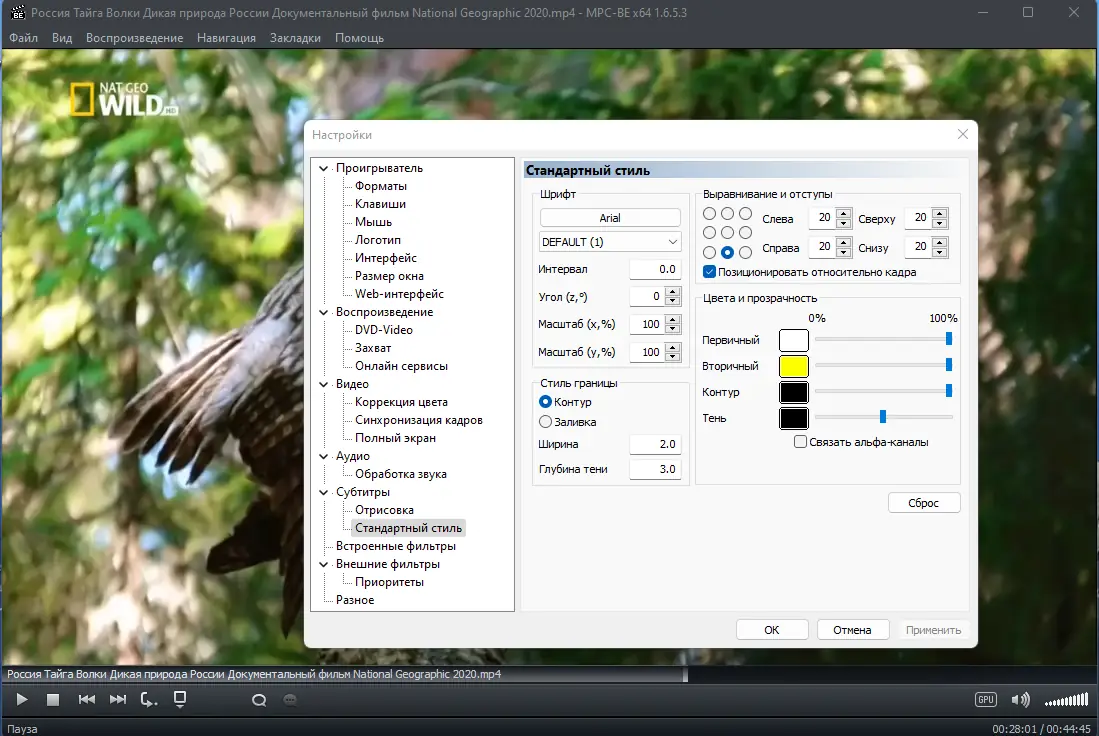Screen dimensions: 1099x736
Task: Click the Ширина input field
Action: 655,444
